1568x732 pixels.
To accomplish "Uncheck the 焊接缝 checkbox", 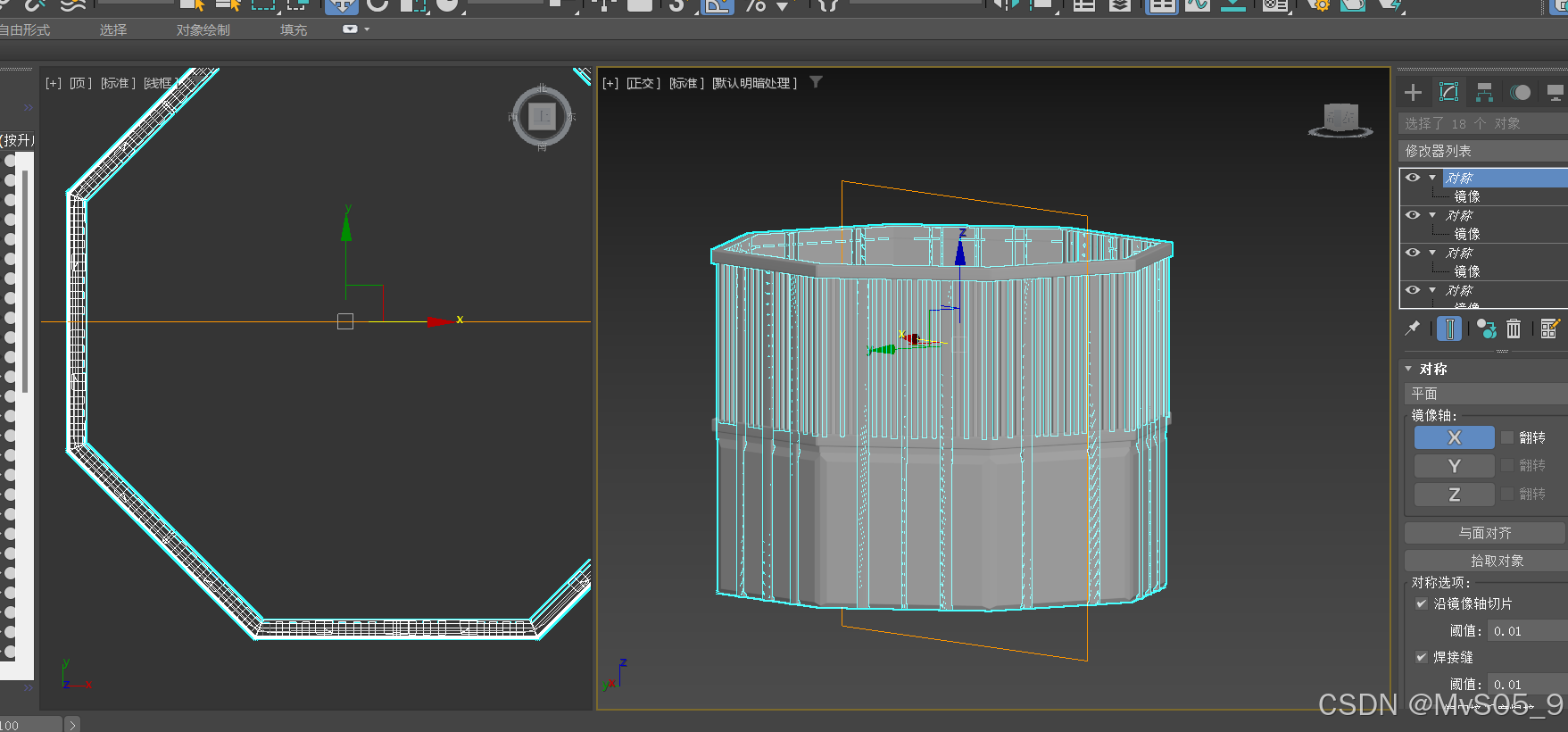I will [x=1422, y=657].
